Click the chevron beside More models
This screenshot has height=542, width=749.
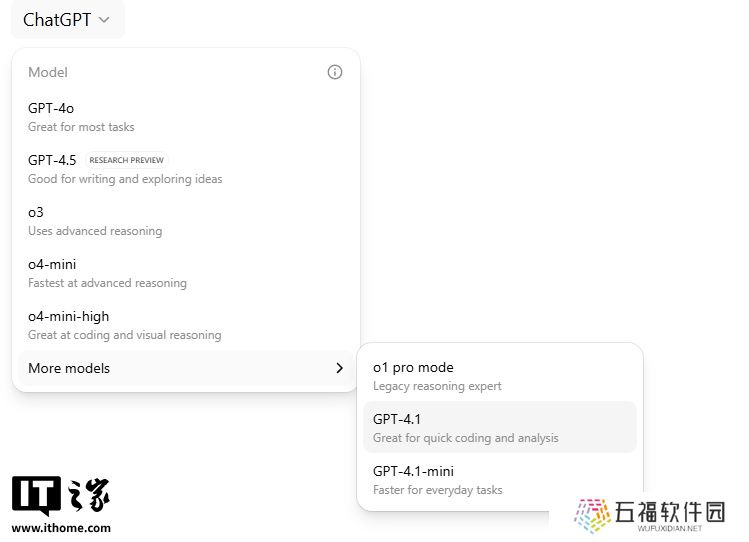coord(339,368)
